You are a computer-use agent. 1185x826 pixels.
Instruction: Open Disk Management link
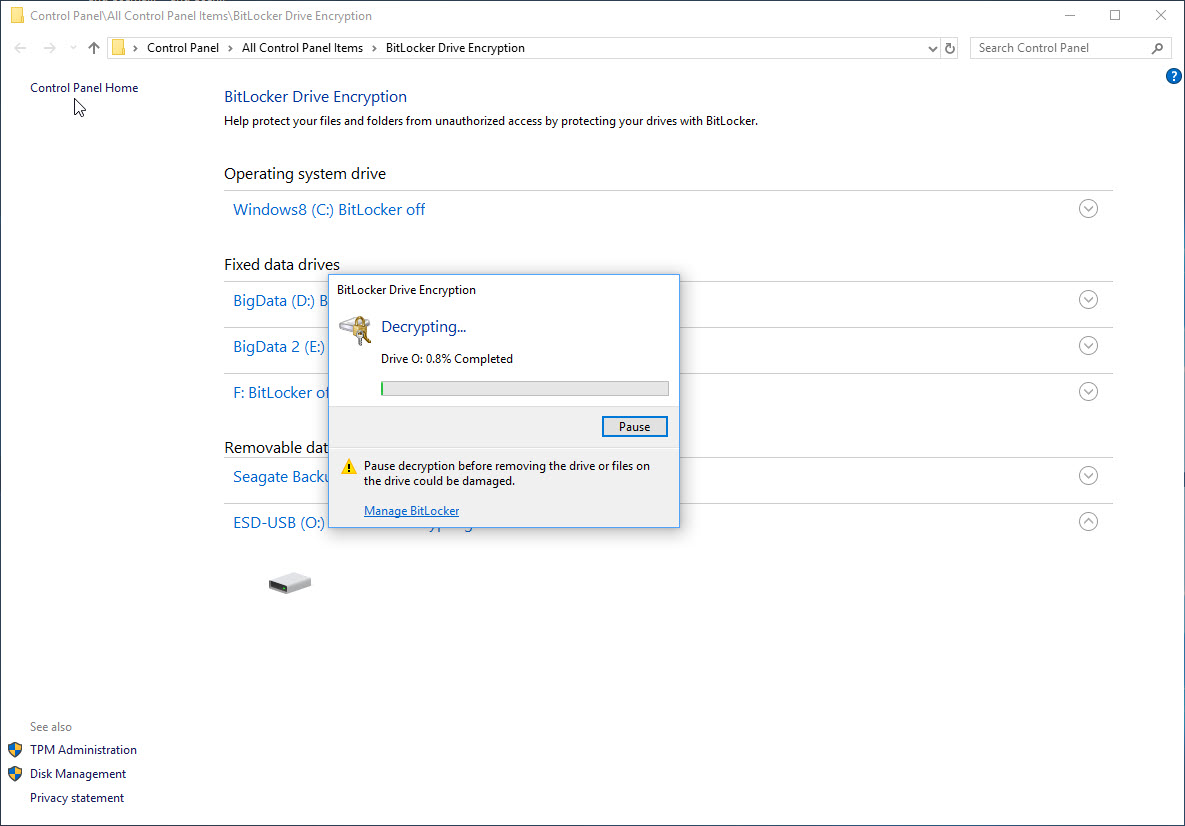[x=78, y=774]
